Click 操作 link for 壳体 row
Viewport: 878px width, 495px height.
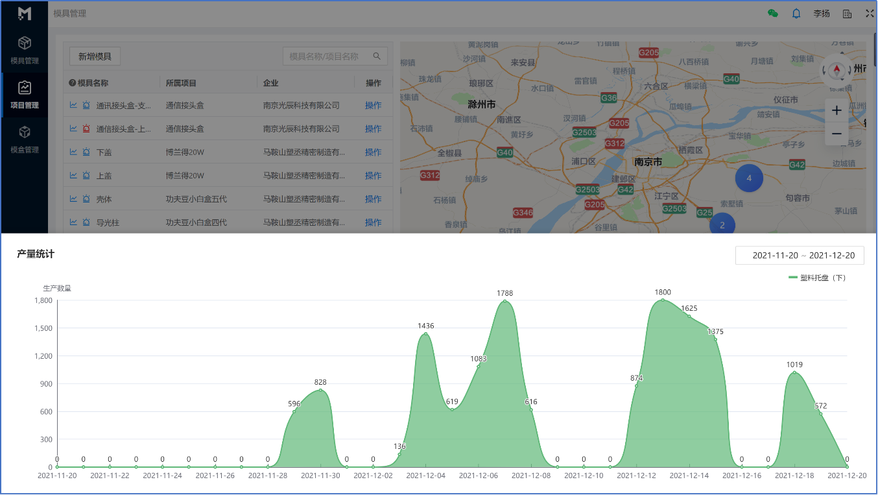point(373,199)
